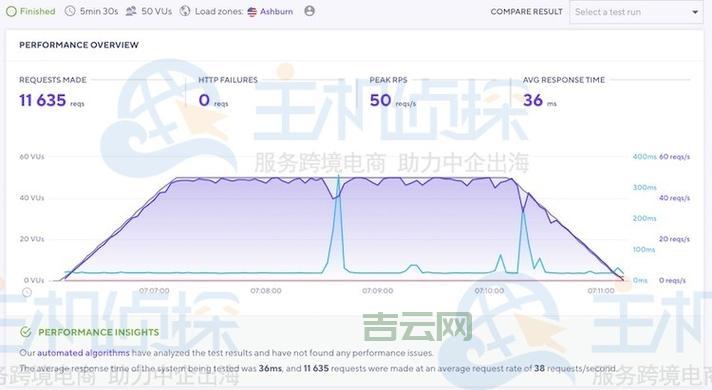Click the 38 requests/second text in insights
This screenshot has width=712, height=390.
pyautogui.click(x=576, y=368)
